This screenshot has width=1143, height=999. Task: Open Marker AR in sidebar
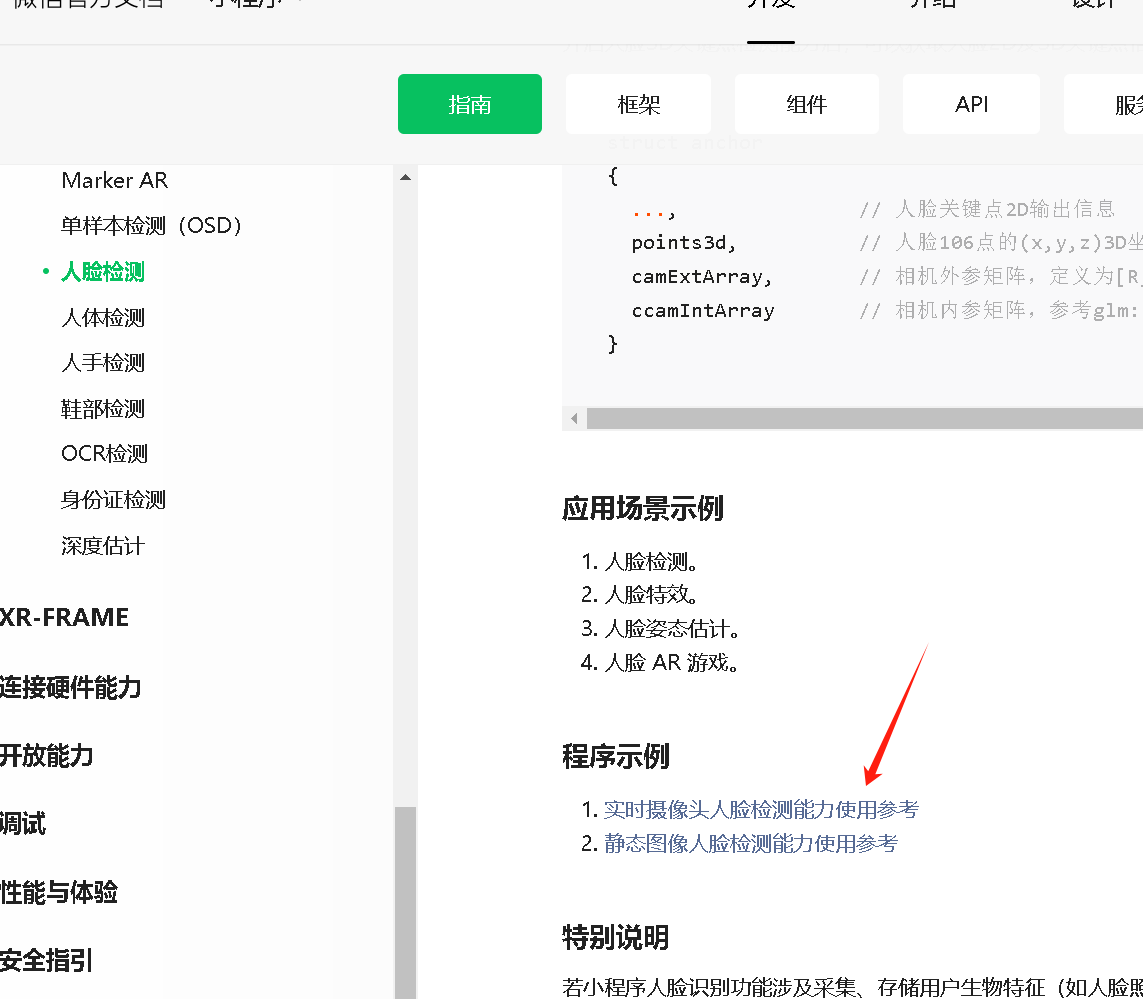pyautogui.click(x=114, y=180)
